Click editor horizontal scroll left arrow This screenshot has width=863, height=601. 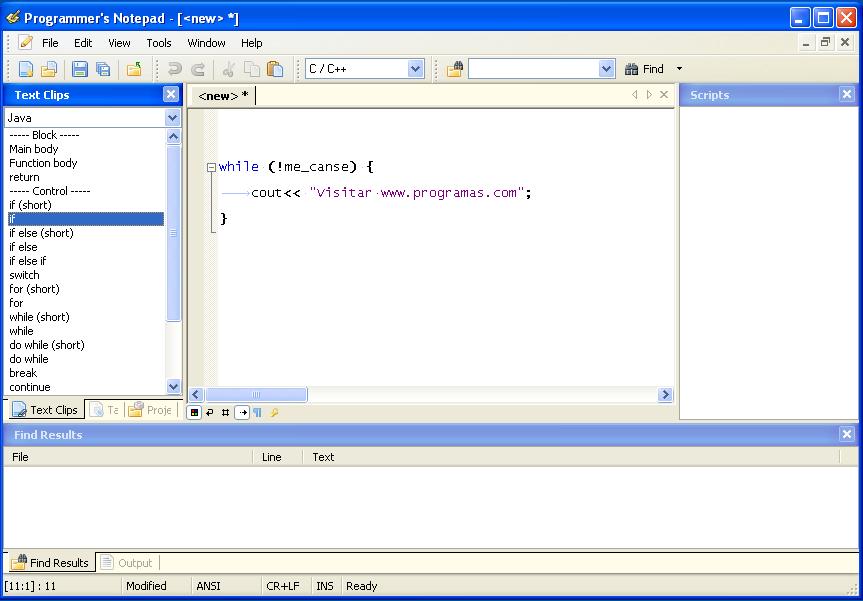(196, 395)
